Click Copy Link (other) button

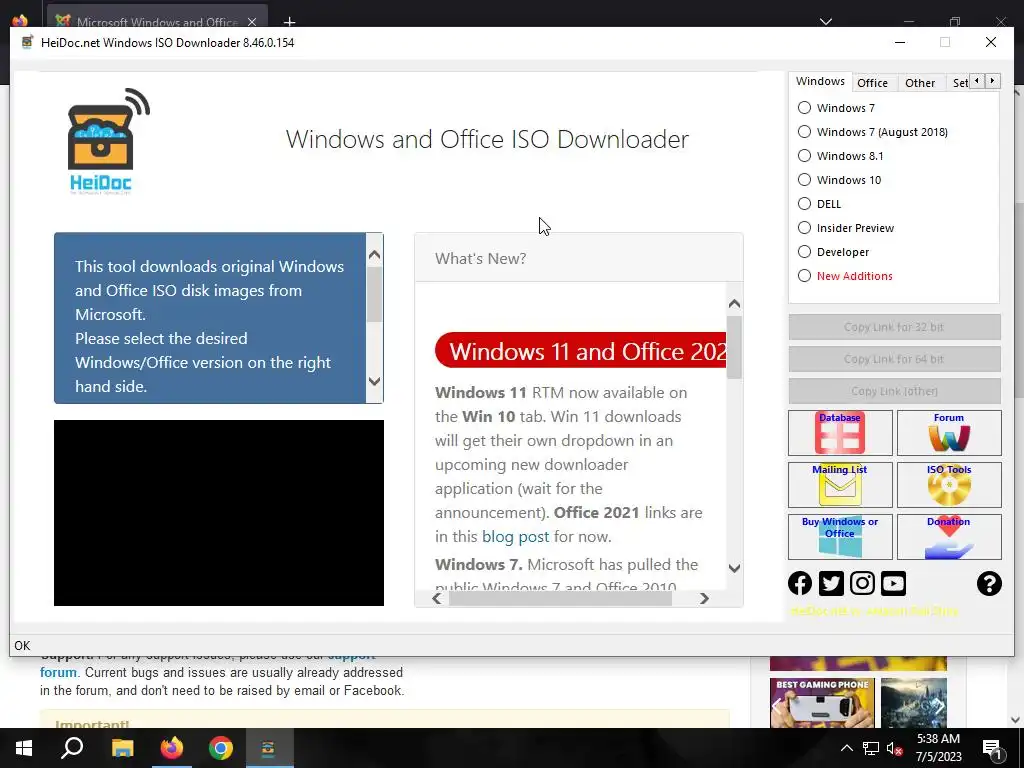pyautogui.click(x=894, y=391)
